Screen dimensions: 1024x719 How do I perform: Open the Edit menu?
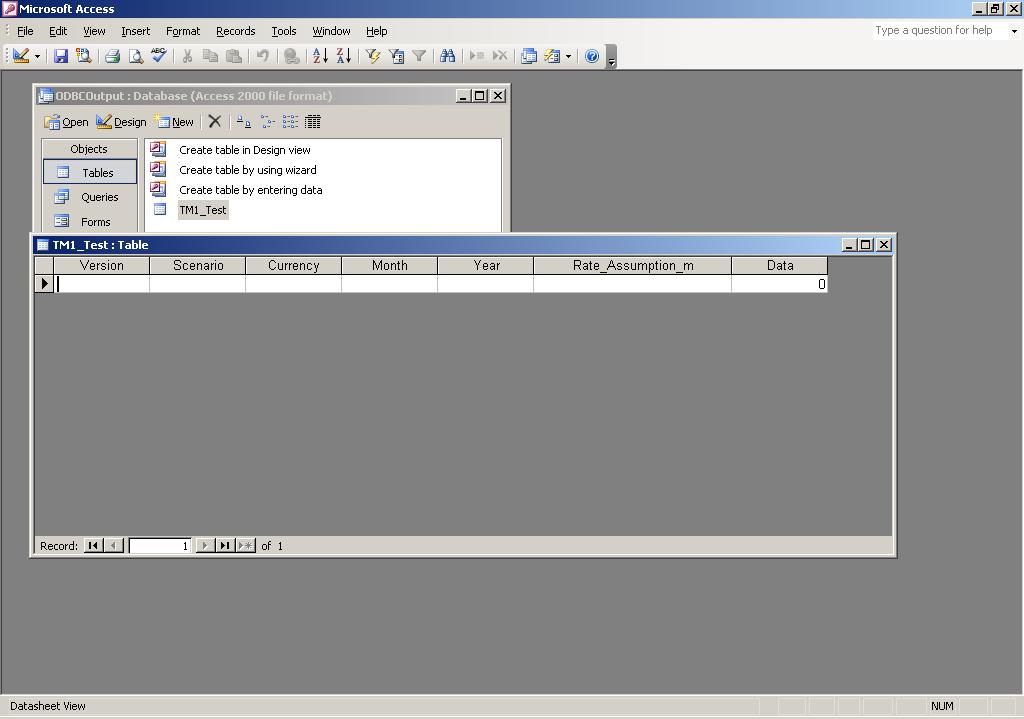(x=58, y=31)
